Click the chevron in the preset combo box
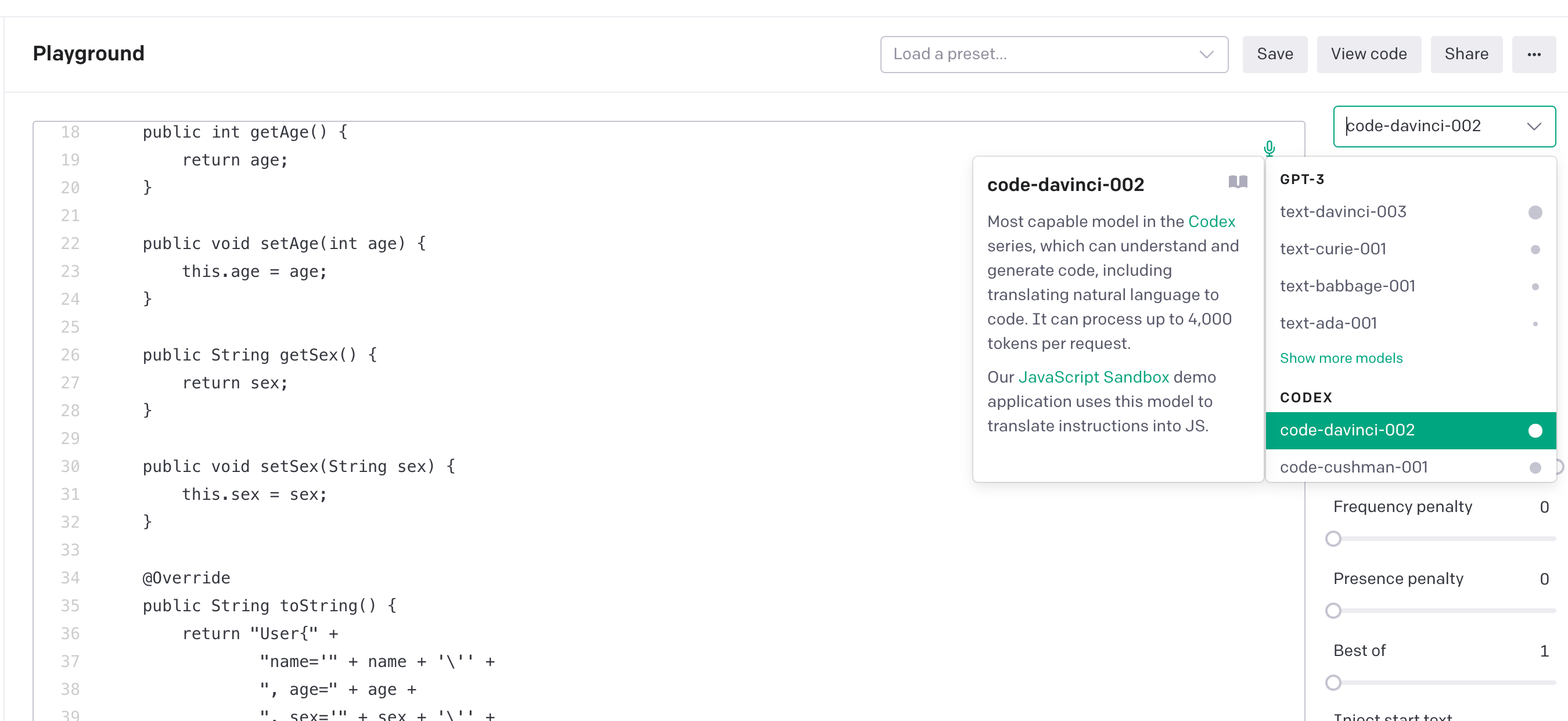 [1206, 54]
